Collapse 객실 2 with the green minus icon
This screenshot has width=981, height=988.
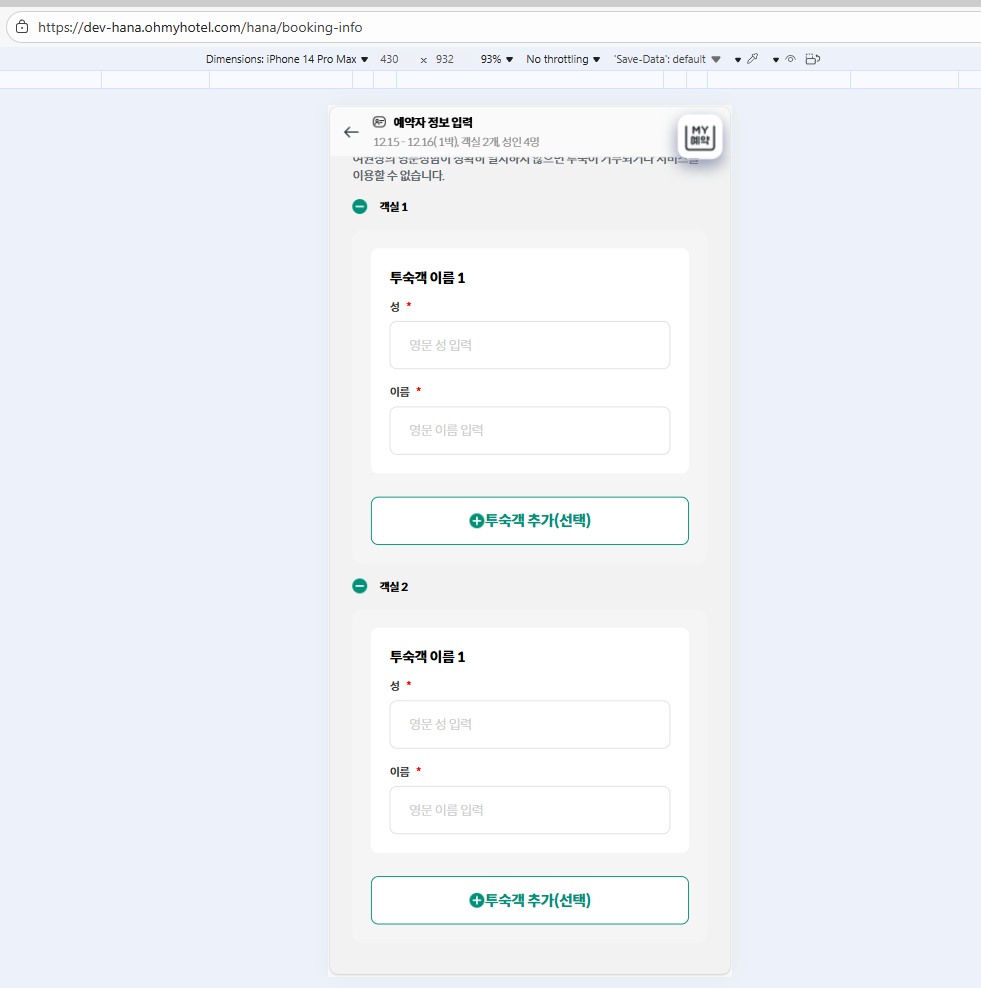[x=360, y=586]
